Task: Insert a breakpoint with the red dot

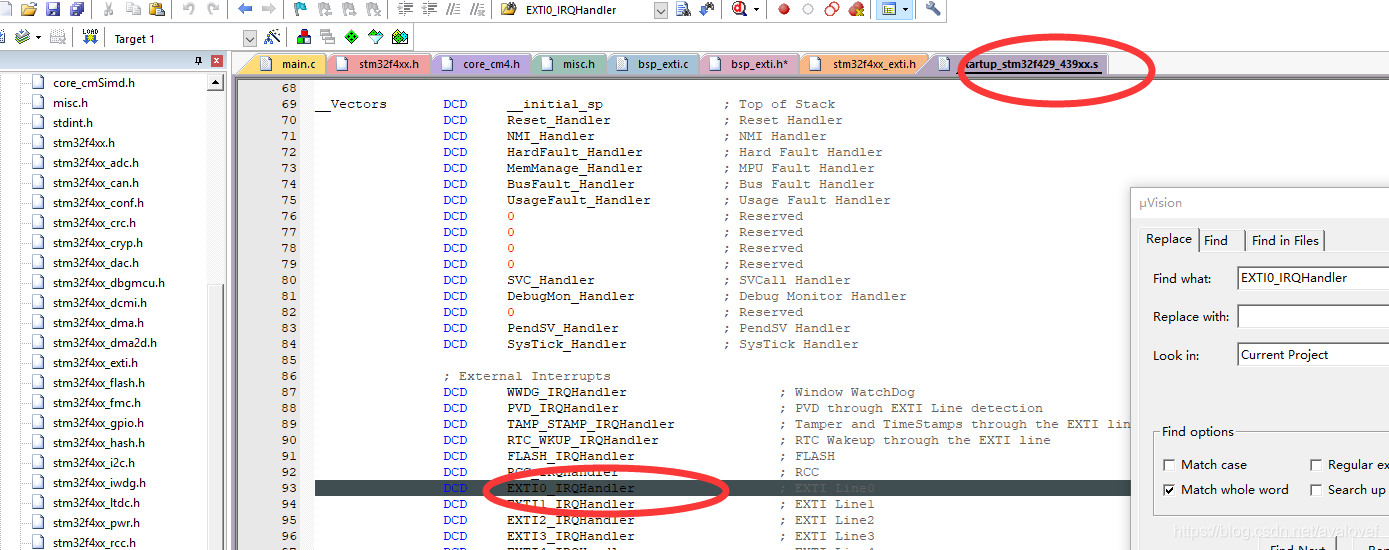Action: (x=784, y=9)
